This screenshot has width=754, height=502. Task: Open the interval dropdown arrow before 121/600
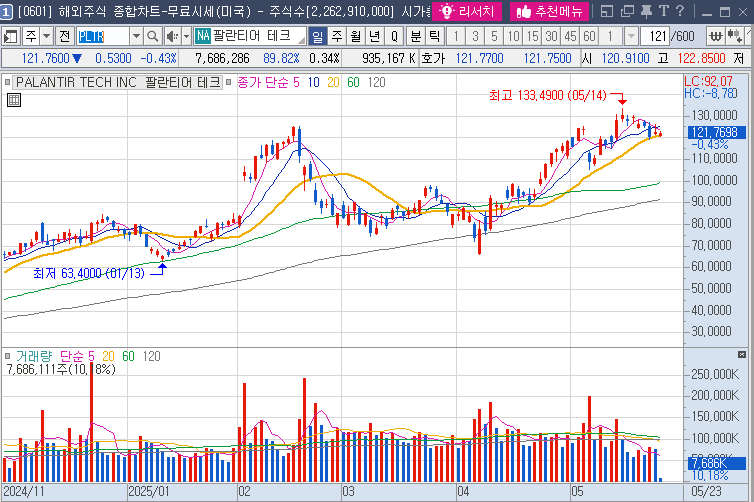(x=631, y=36)
